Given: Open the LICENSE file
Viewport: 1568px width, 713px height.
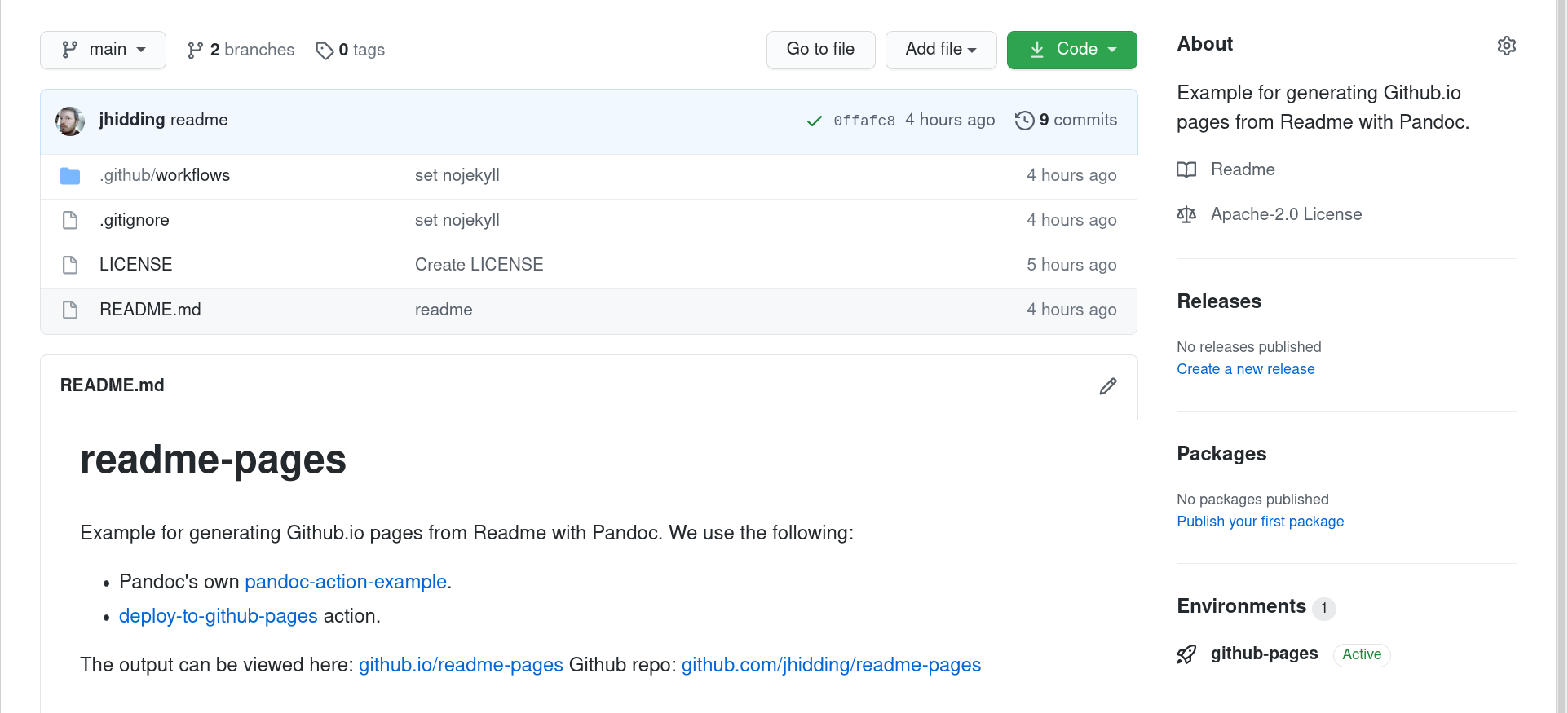Looking at the screenshot, I should pyautogui.click(x=135, y=265).
